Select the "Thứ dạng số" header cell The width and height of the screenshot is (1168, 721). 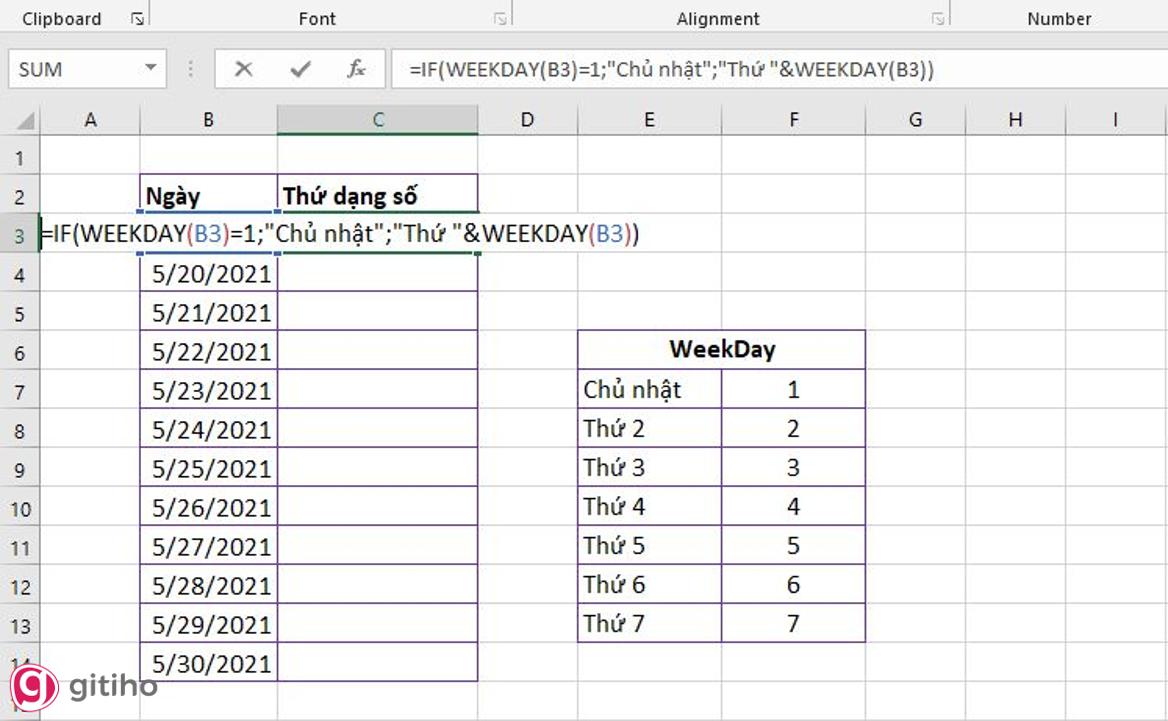point(378,196)
